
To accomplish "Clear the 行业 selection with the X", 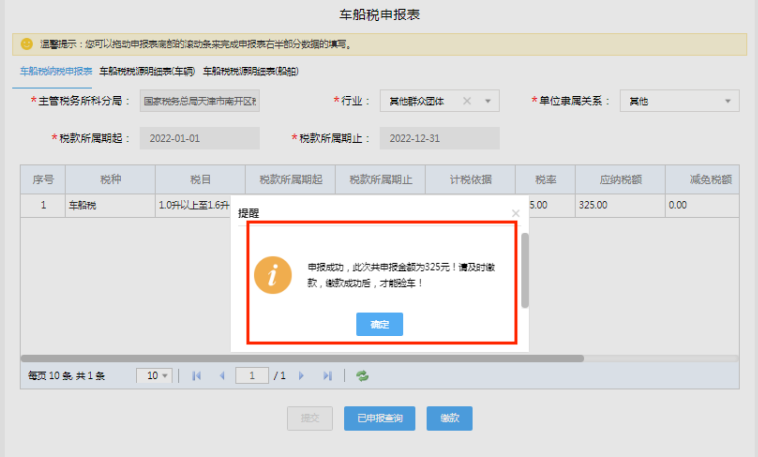I will 466,101.
